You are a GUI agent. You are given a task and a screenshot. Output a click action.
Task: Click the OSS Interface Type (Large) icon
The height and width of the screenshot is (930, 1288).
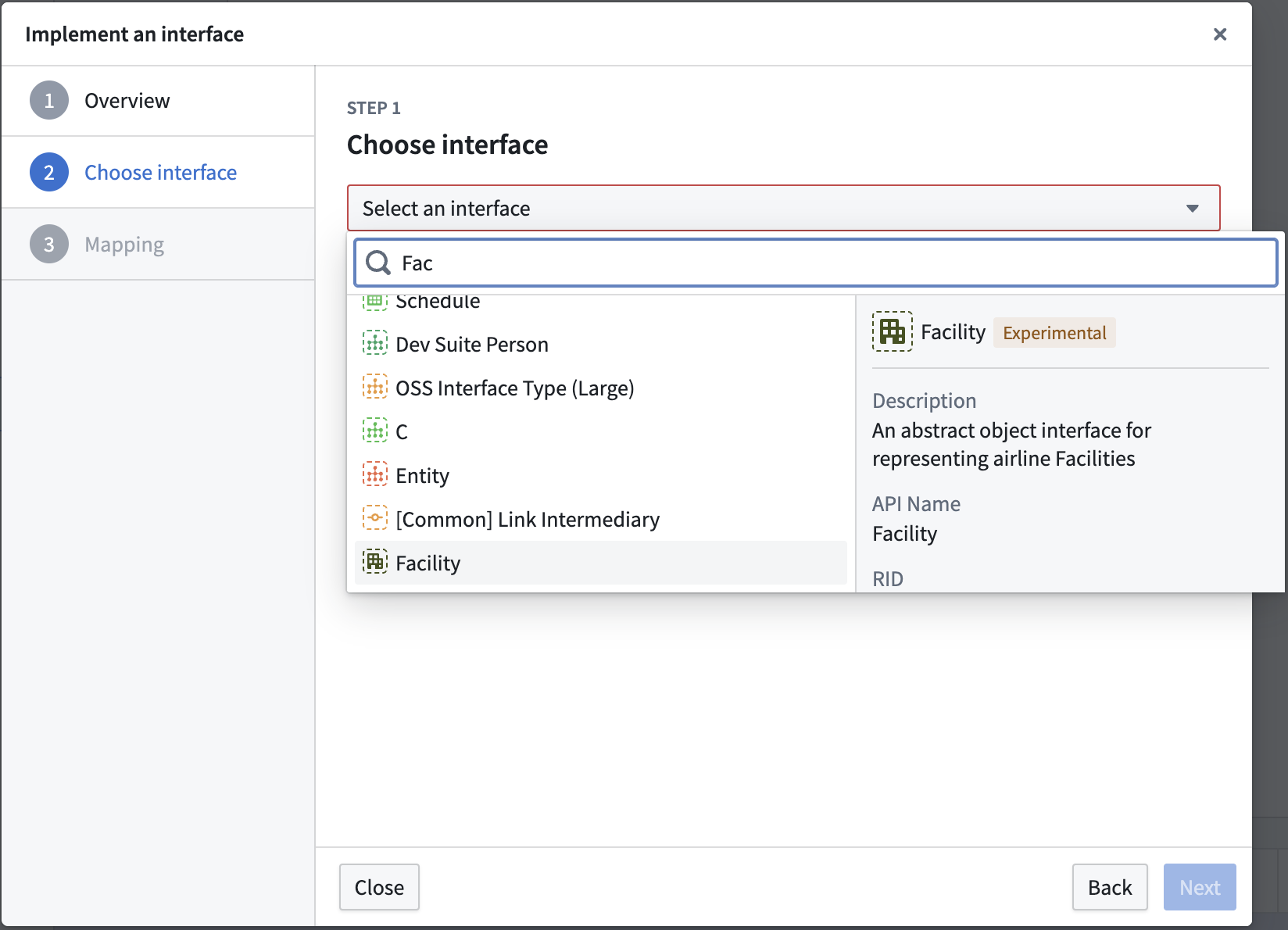(x=375, y=386)
